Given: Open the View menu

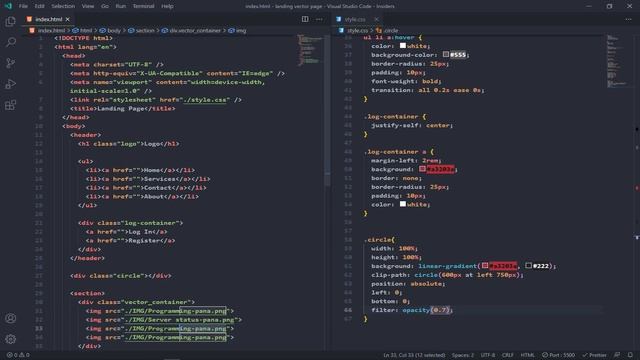Looking at the screenshot, I should click(88, 6).
